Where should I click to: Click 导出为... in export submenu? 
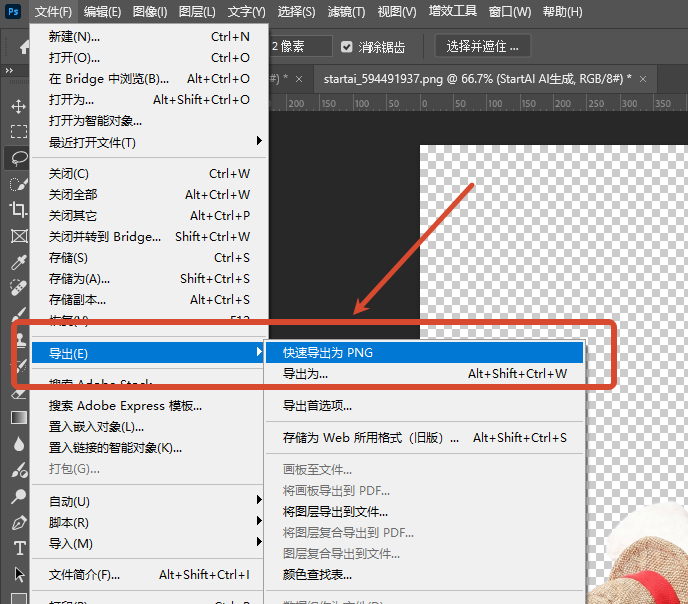[x=424, y=374]
